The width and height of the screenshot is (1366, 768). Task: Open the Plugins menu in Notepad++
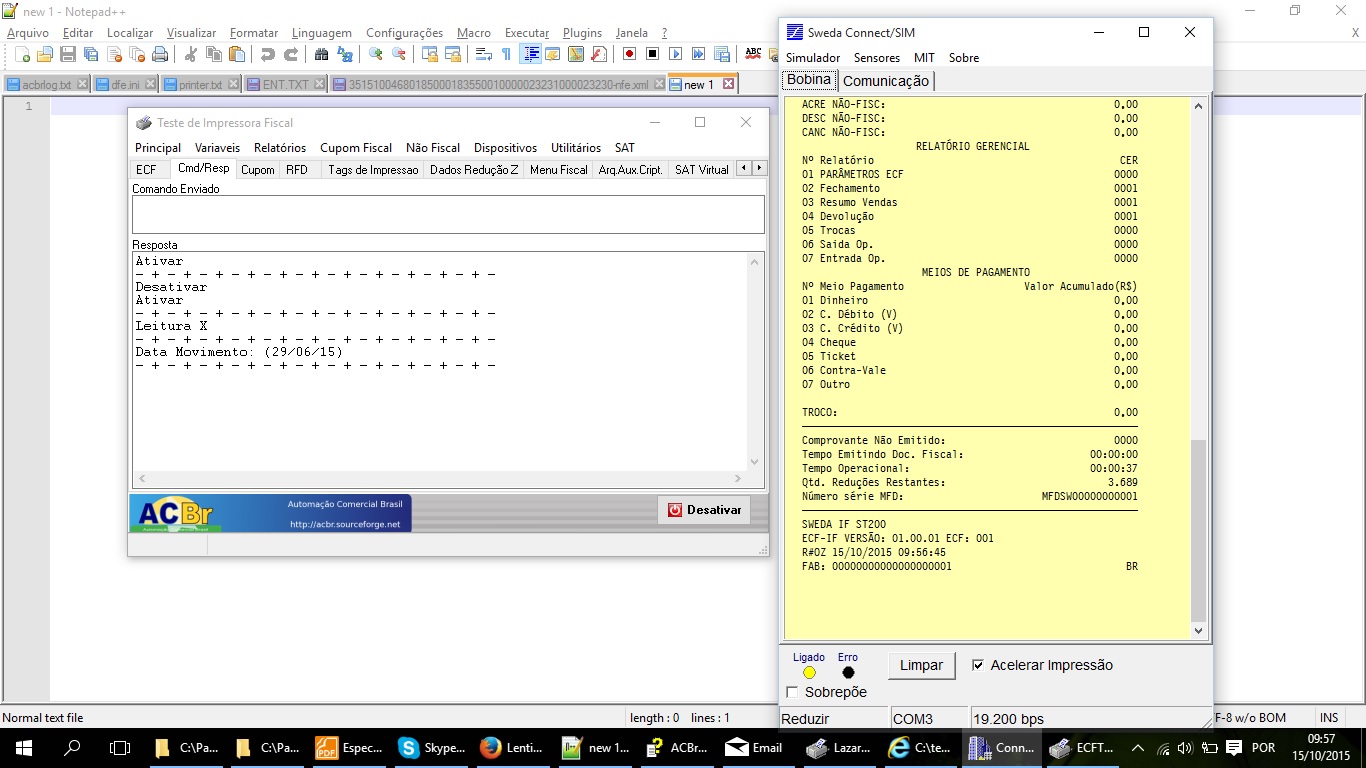coord(583,33)
